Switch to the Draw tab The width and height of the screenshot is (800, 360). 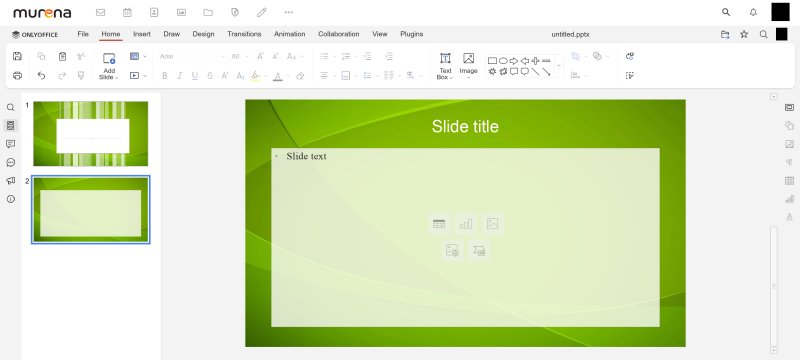171,34
